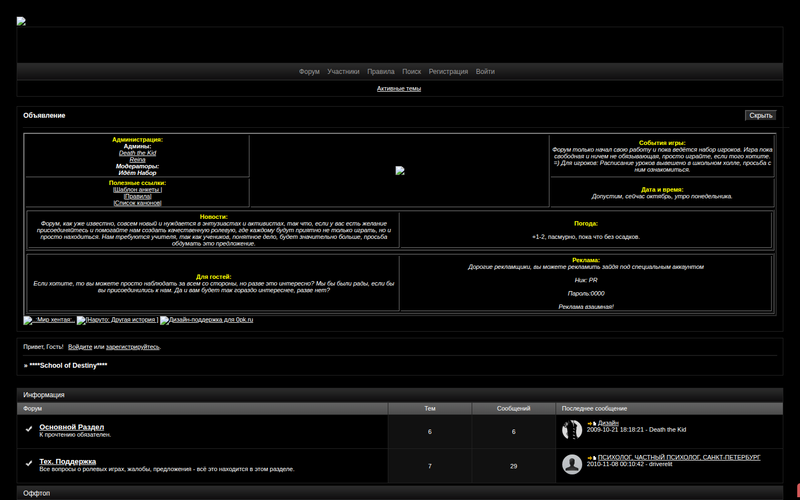The image size is (800, 500).
Task: Click the Активные темы link
Action: [399, 89]
